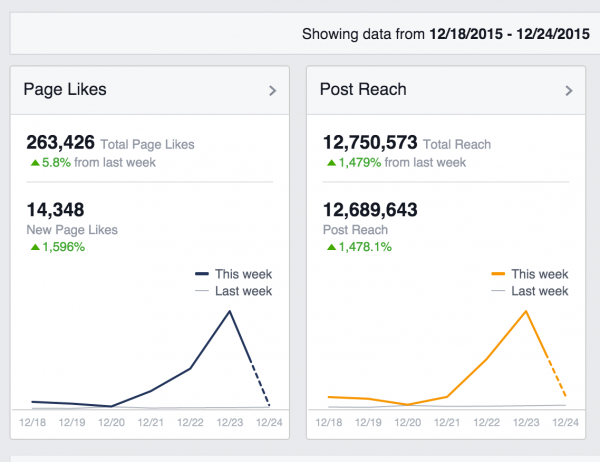Click green up arrow beside 5.8%

(36, 162)
